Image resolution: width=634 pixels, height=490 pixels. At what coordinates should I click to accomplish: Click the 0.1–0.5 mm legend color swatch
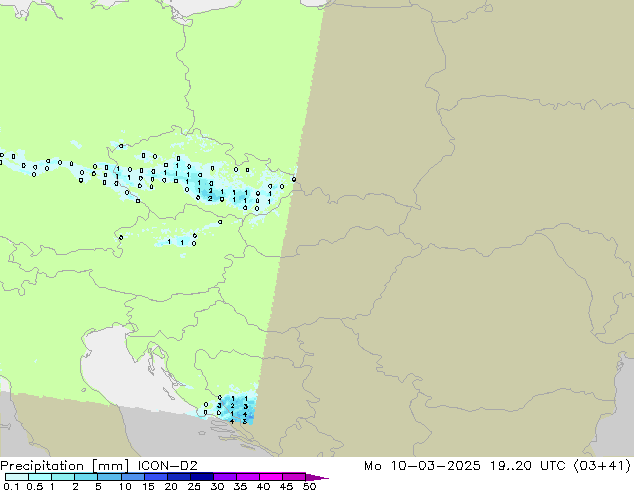point(17,477)
